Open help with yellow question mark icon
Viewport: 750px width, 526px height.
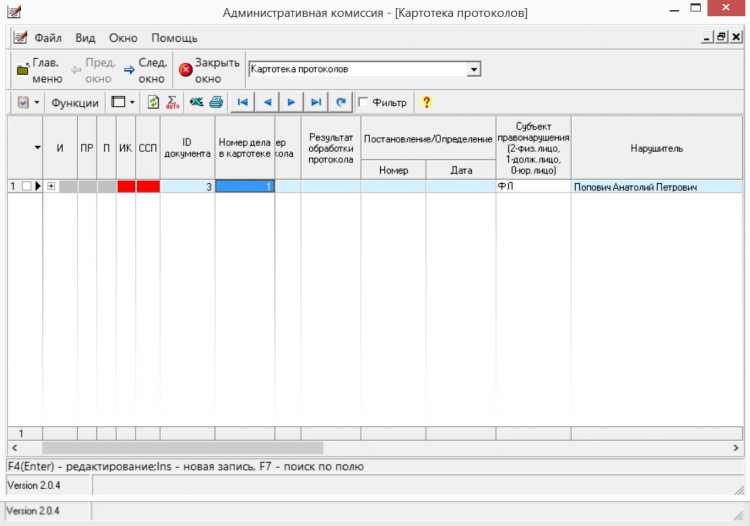tap(426, 102)
